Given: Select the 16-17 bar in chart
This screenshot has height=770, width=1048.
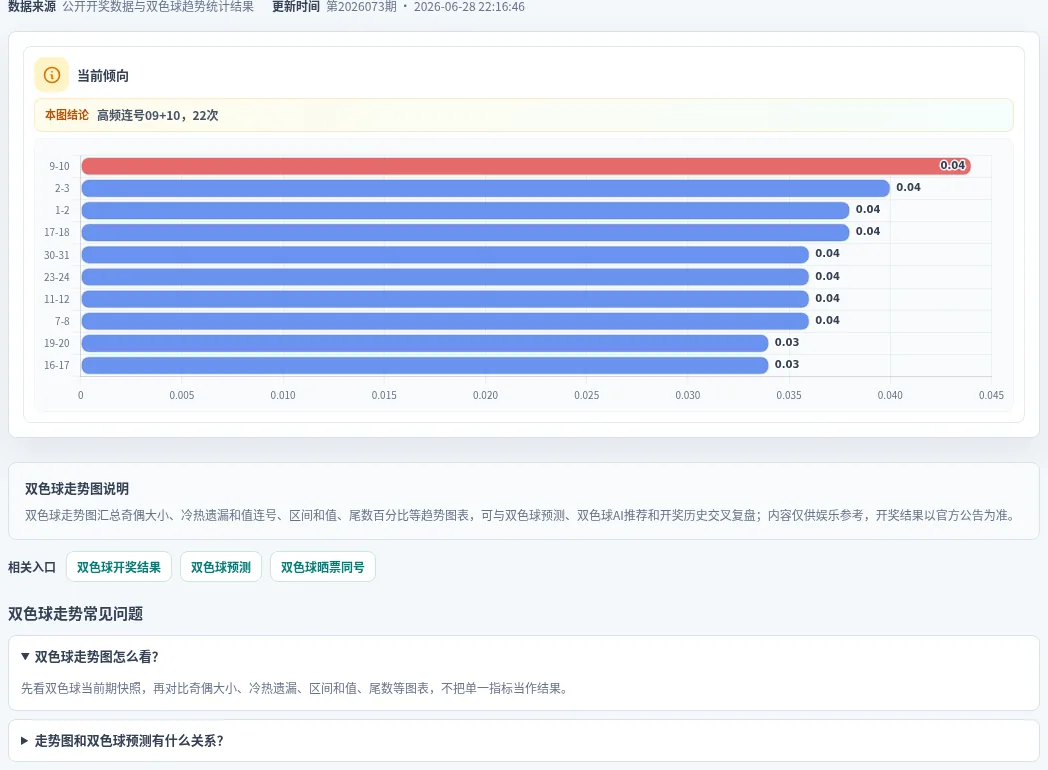Looking at the screenshot, I should click(x=424, y=365).
